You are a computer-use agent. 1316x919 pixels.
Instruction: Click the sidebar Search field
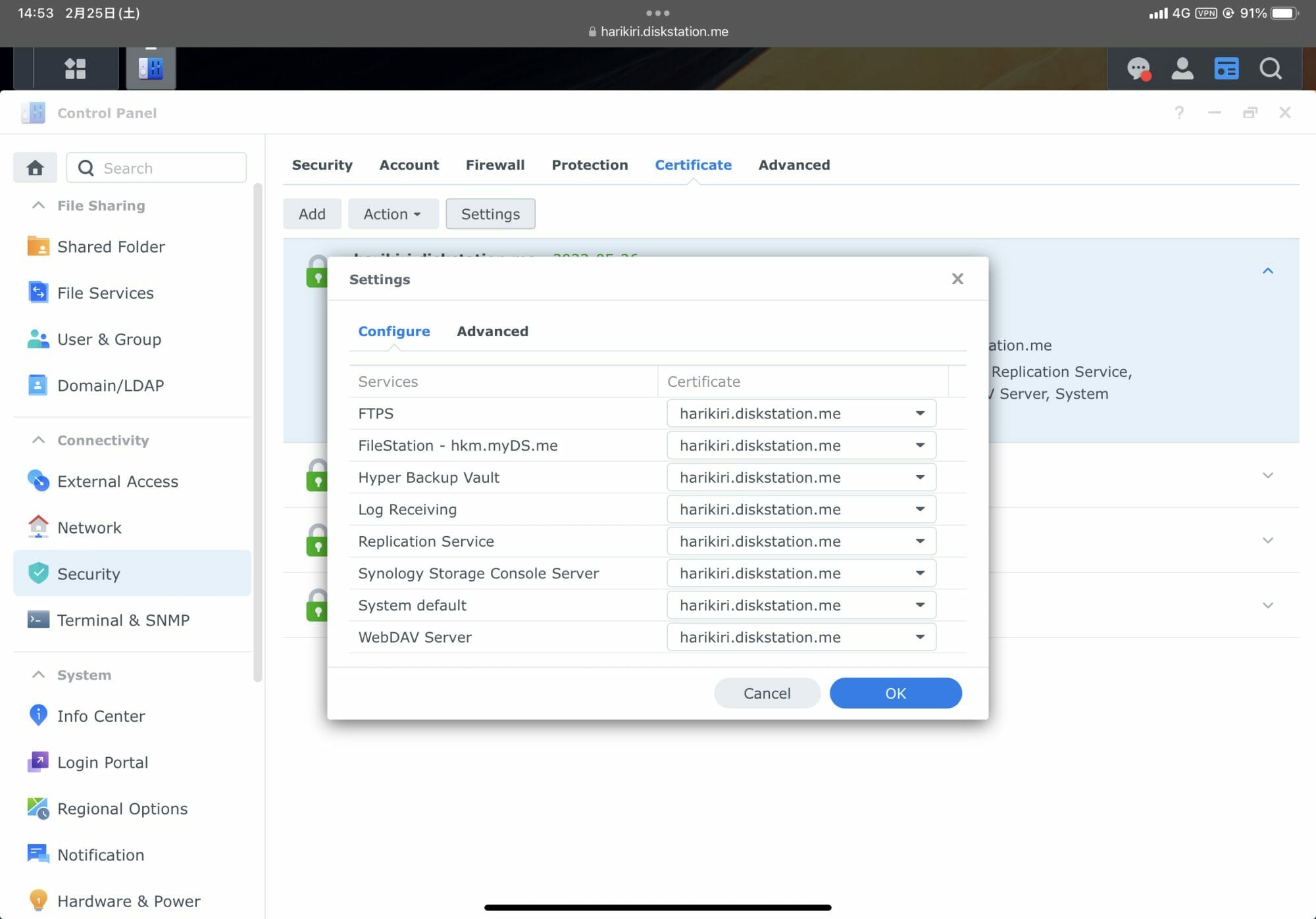click(157, 168)
